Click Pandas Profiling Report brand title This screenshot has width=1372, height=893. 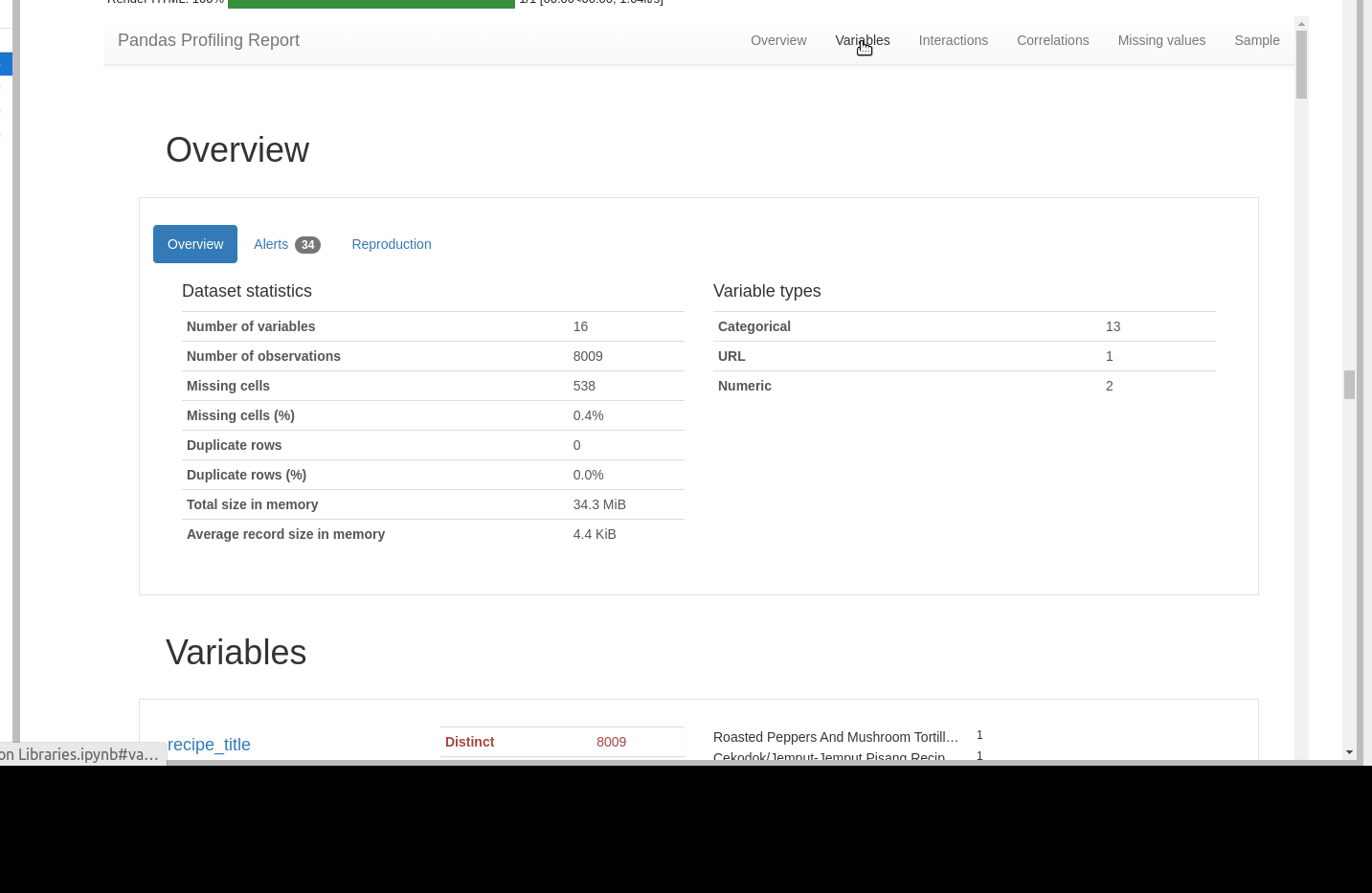click(x=209, y=40)
